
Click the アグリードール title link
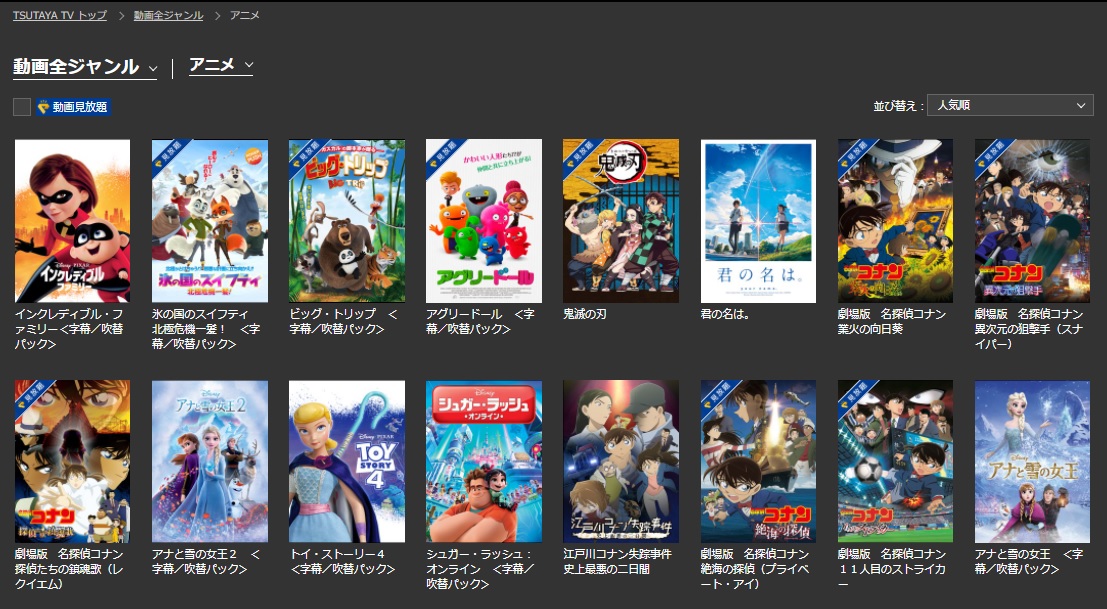pos(481,321)
